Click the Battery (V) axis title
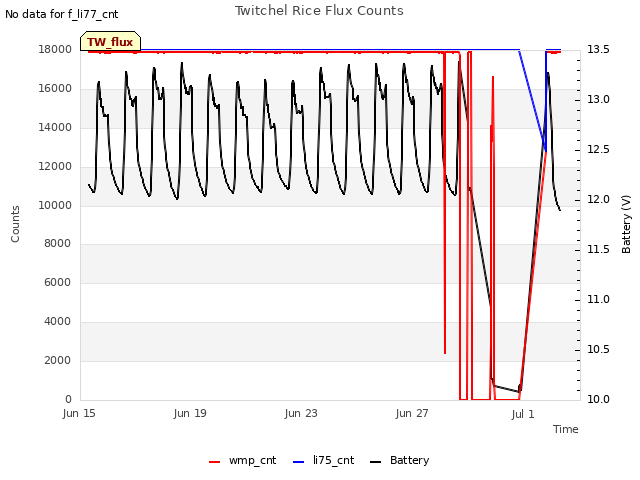 [x=626, y=224]
